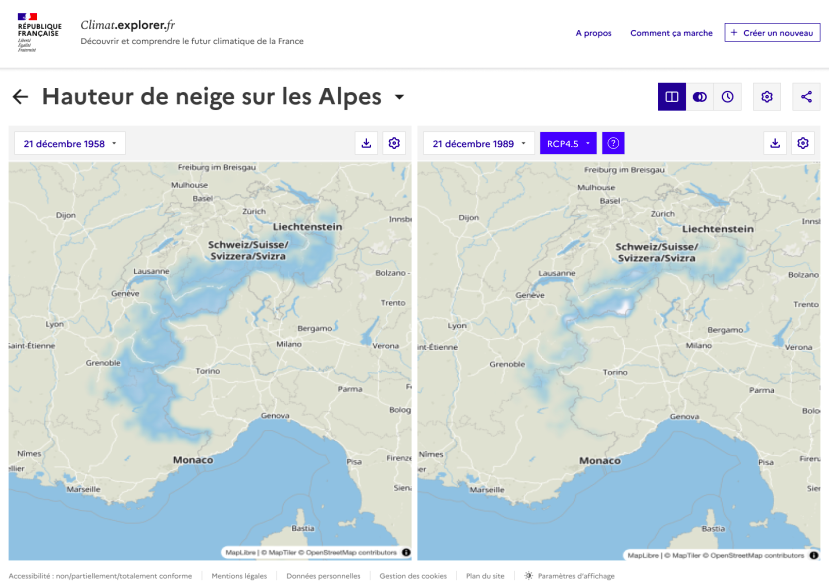
Task: Click Parma label on right map
Action: coord(761,390)
